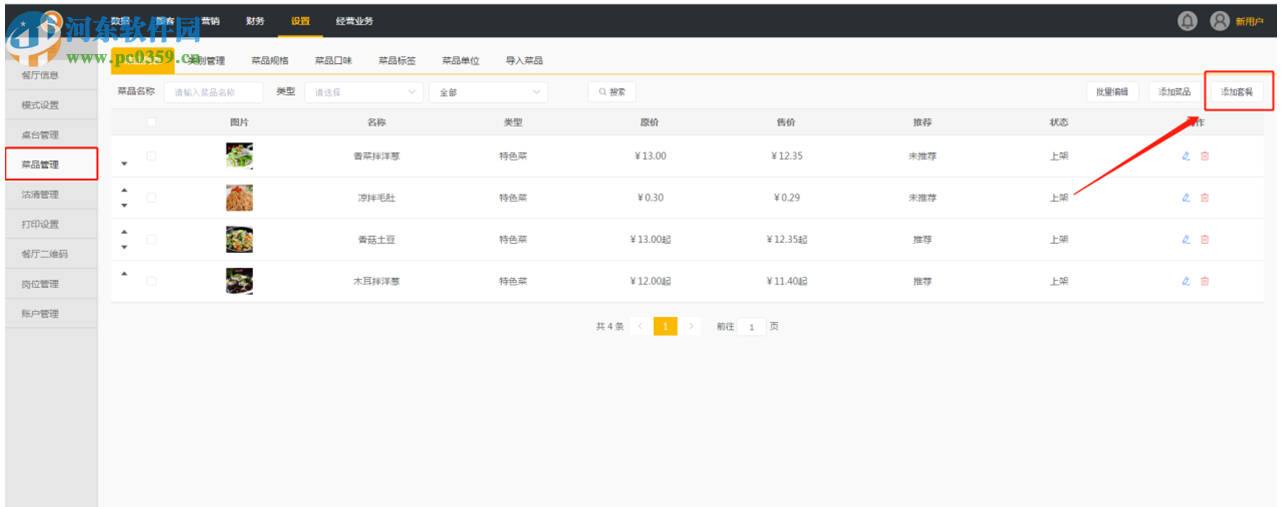1285x507 pixels.
Task: Edit the 香菇土豆 dish
Action: click(1186, 240)
